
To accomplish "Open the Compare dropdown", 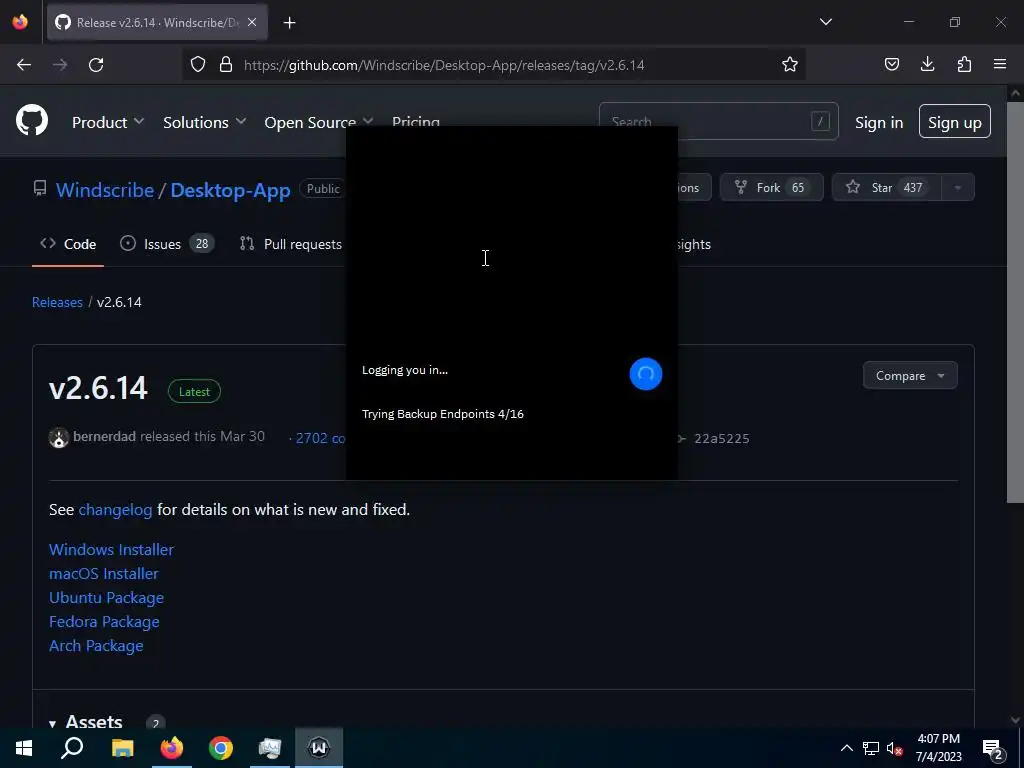I will (910, 376).
